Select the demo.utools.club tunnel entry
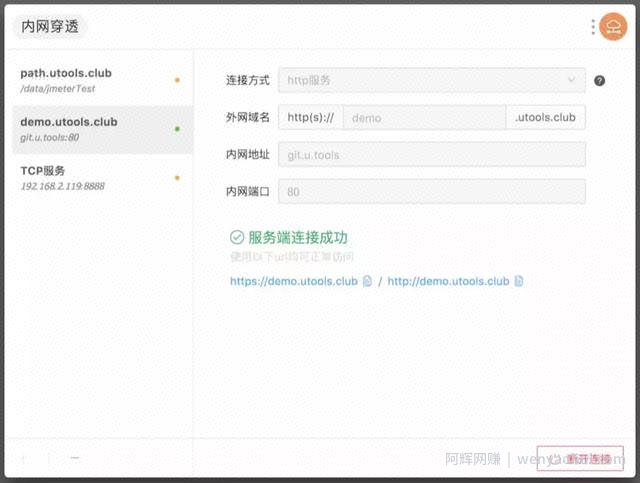This screenshot has width=640, height=483. click(103, 129)
